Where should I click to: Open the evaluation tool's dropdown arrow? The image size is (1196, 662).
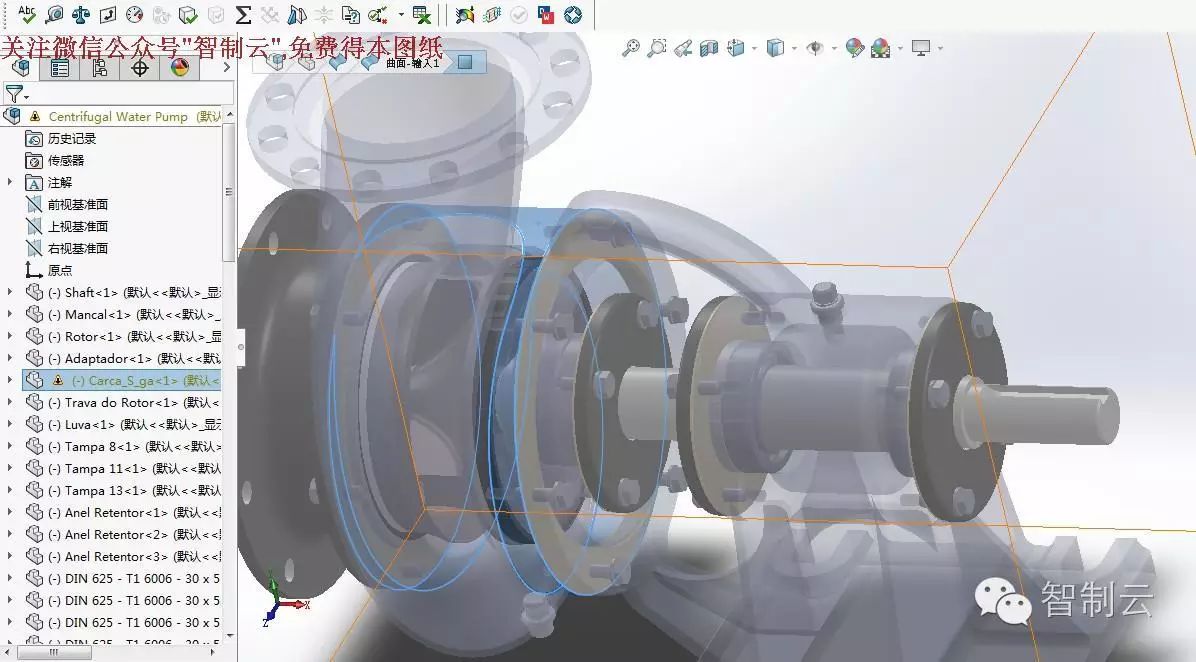point(401,14)
